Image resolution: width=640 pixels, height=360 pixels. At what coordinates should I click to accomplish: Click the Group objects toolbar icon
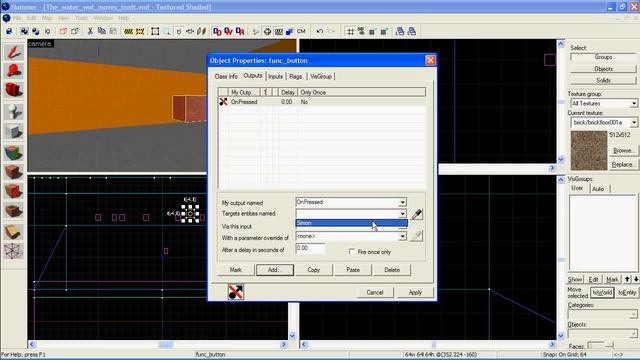[x=24, y=31]
